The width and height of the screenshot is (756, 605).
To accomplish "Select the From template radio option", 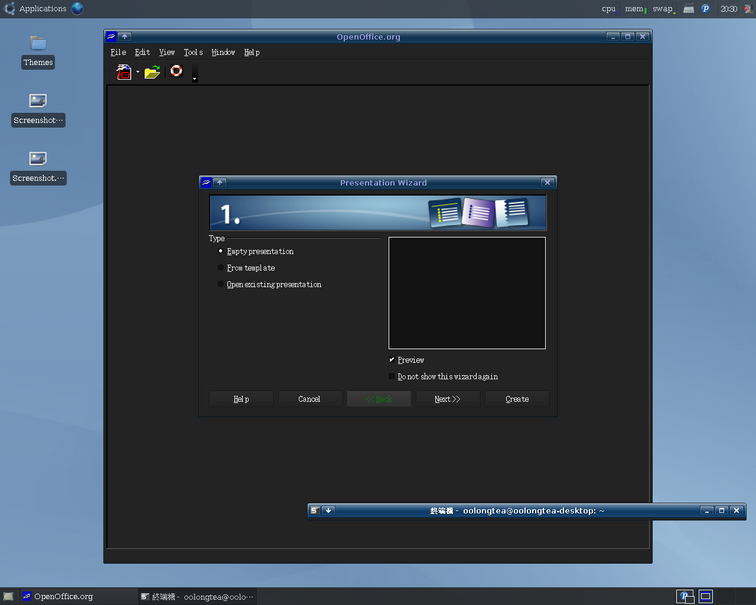I will point(246,268).
